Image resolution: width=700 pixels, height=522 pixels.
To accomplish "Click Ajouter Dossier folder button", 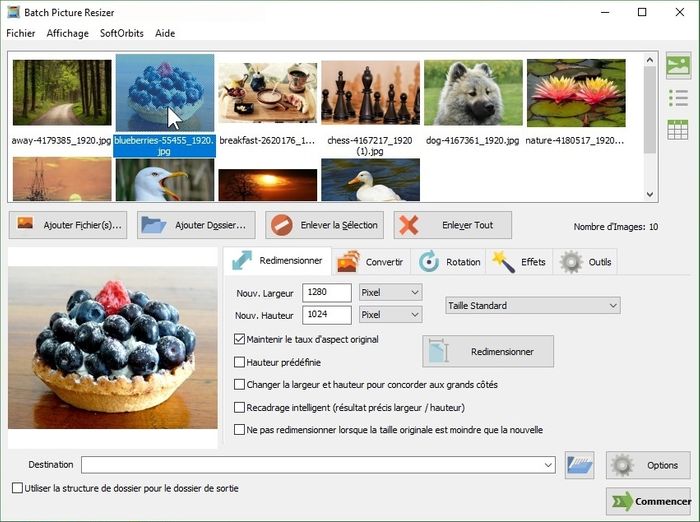I will click(x=196, y=225).
